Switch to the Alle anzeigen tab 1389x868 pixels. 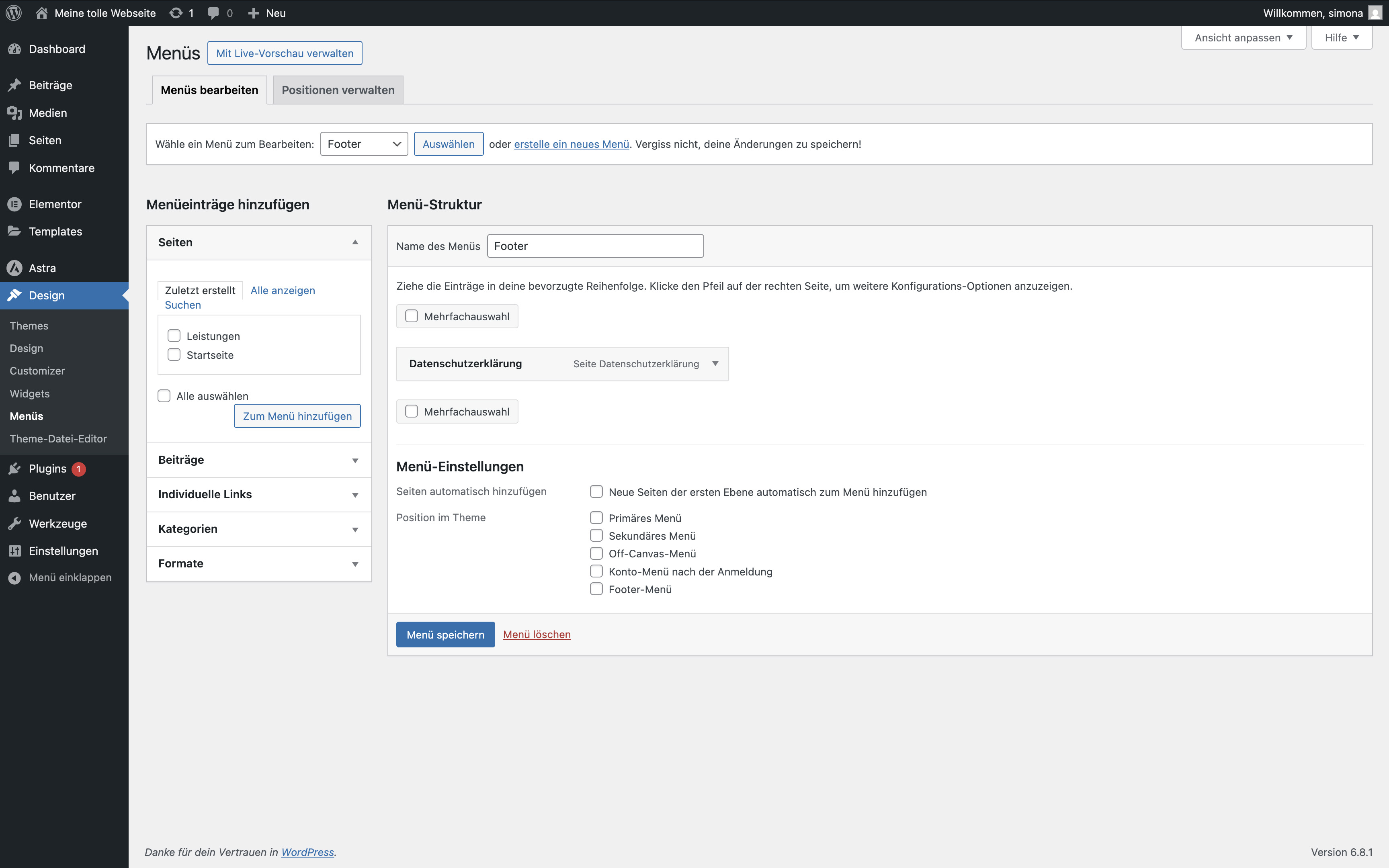[x=283, y=291]
